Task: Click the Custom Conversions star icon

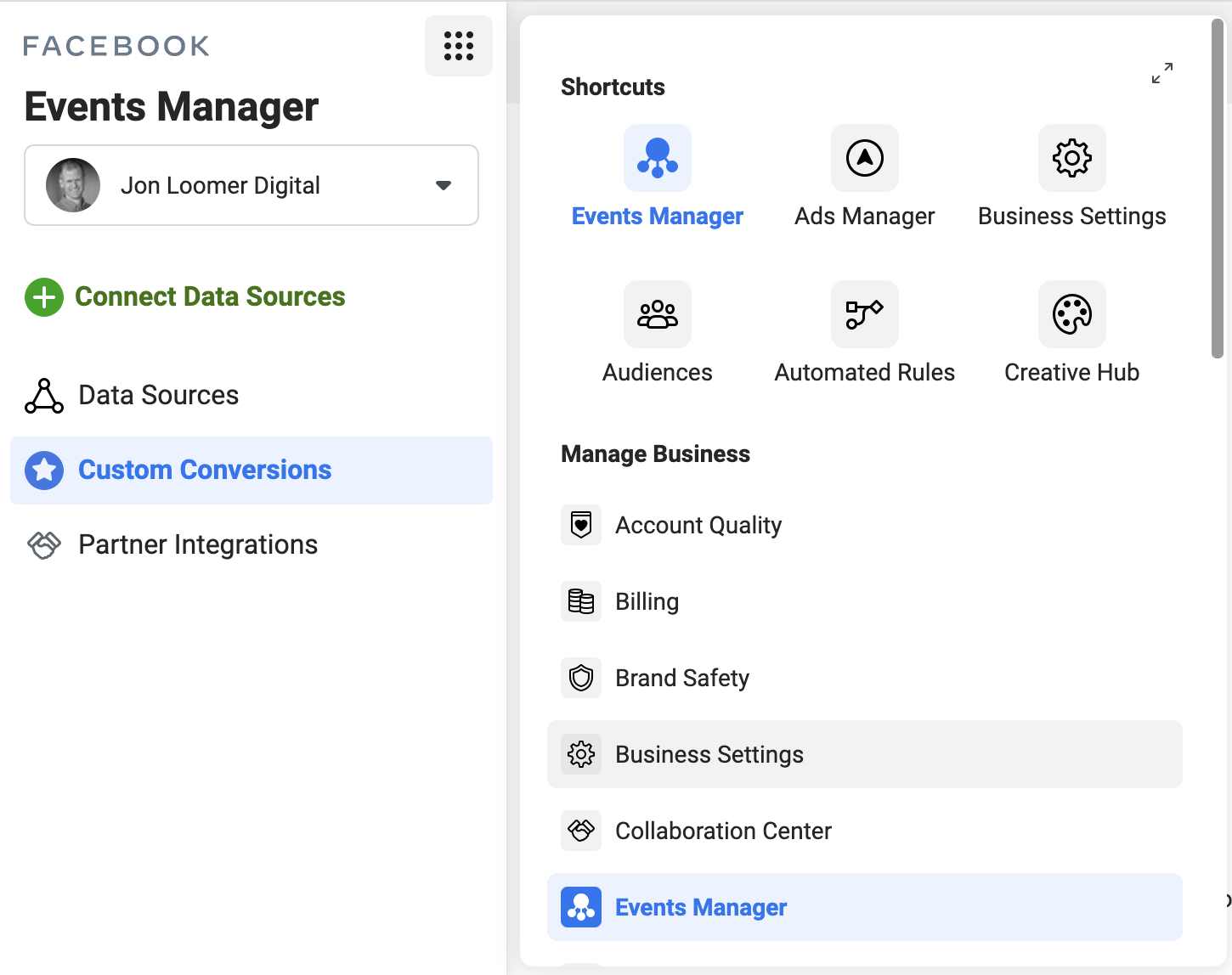Action: (x=44, y=471)
